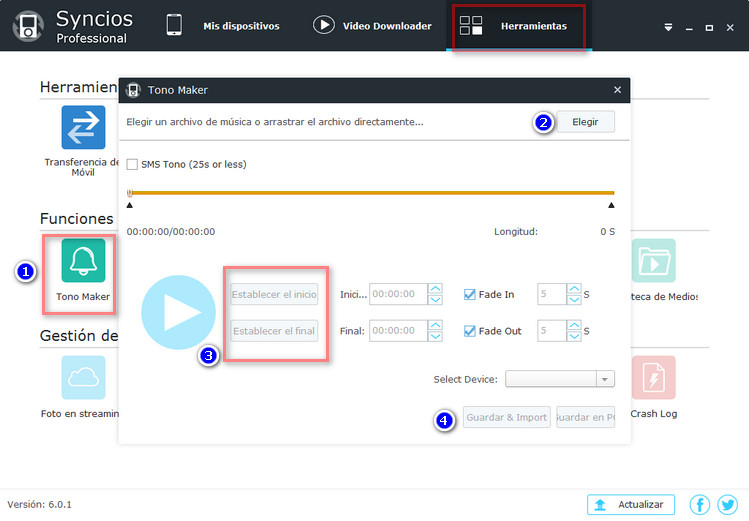Click the Fade Out seconds field
This screenshot has width=749, height=521.
click(x=552, y=331)
